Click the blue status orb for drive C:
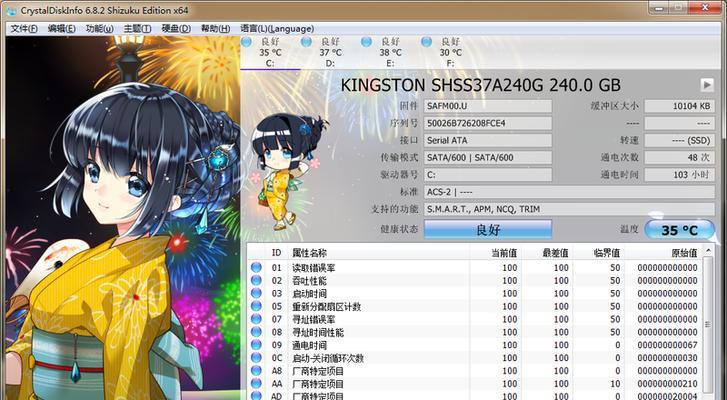The width and height of the screenshot is (727, 400). [x=246, y=42]
